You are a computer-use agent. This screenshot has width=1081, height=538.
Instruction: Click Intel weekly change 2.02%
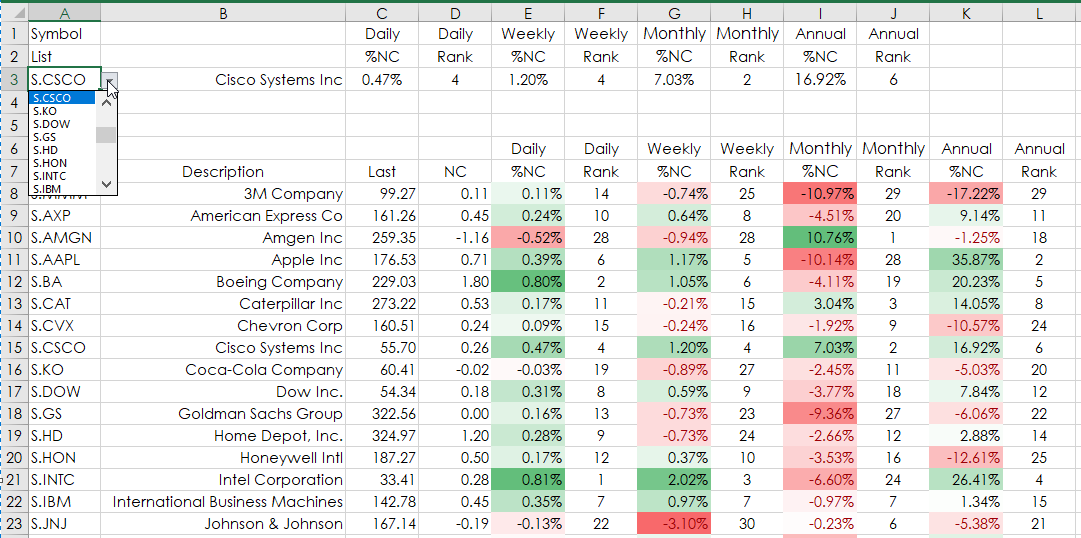pos(674,479)
